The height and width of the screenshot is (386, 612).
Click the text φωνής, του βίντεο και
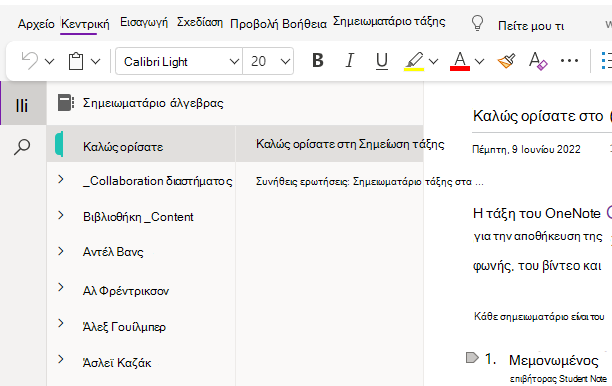click(537, 266)
